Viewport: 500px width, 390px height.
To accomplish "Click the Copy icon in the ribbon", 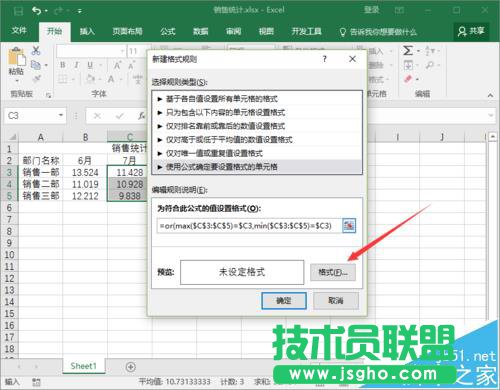I will point(36,65).
